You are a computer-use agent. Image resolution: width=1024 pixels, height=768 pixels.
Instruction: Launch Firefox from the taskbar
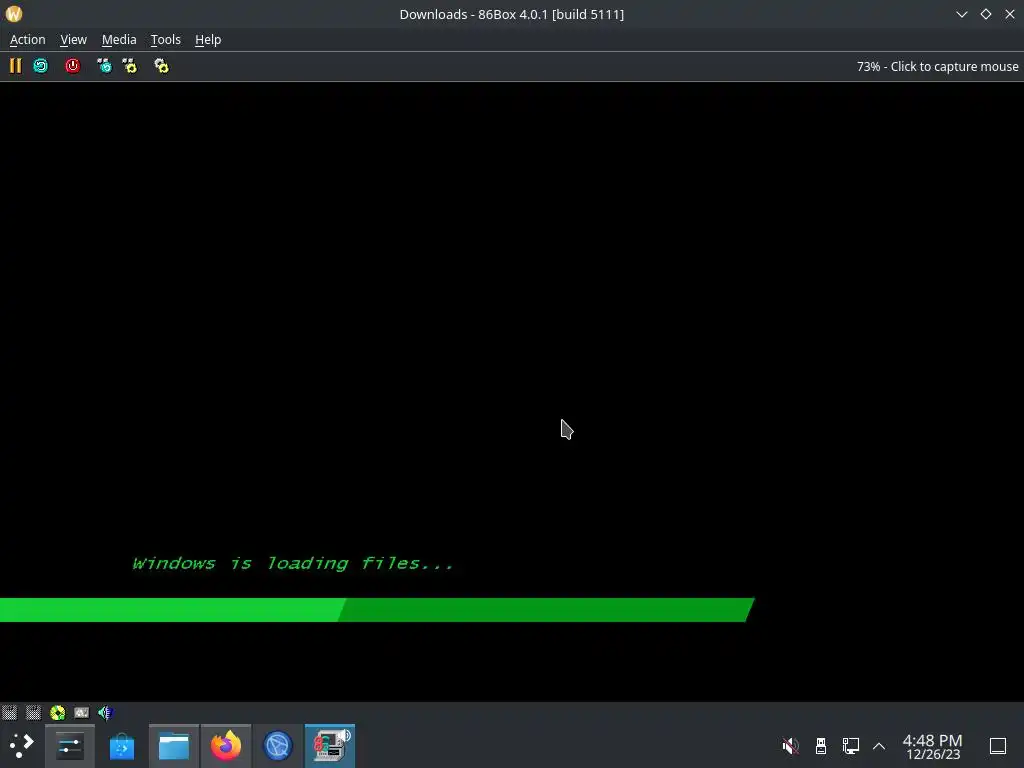[x=226, y=746]
